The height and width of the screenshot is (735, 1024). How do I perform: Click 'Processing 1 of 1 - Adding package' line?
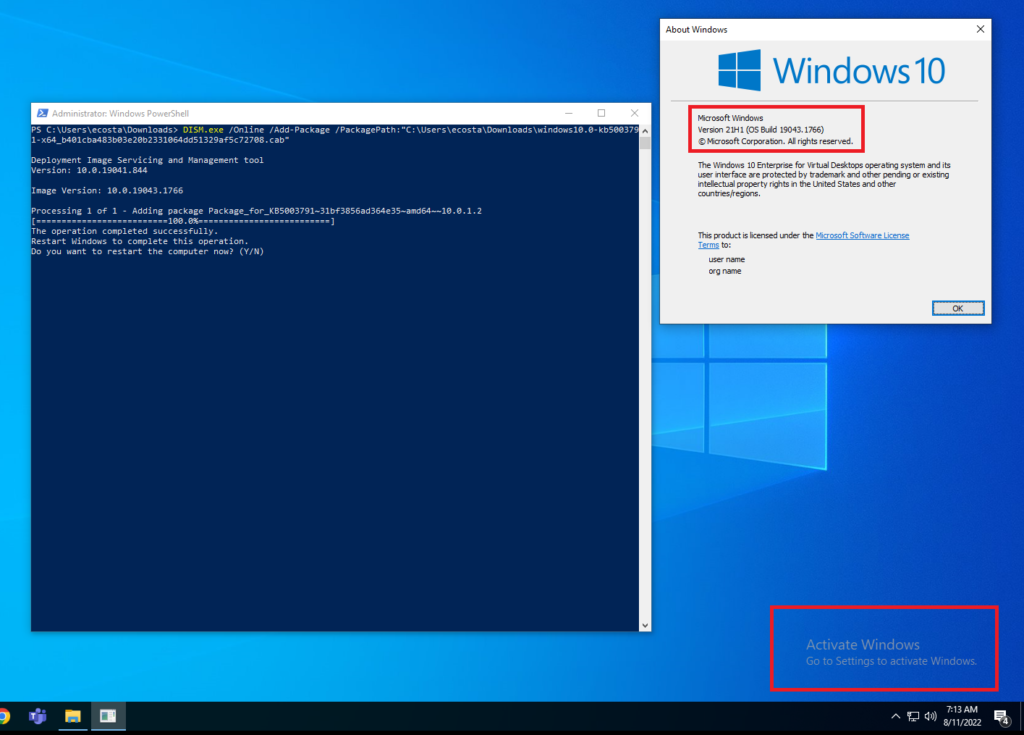257,211
